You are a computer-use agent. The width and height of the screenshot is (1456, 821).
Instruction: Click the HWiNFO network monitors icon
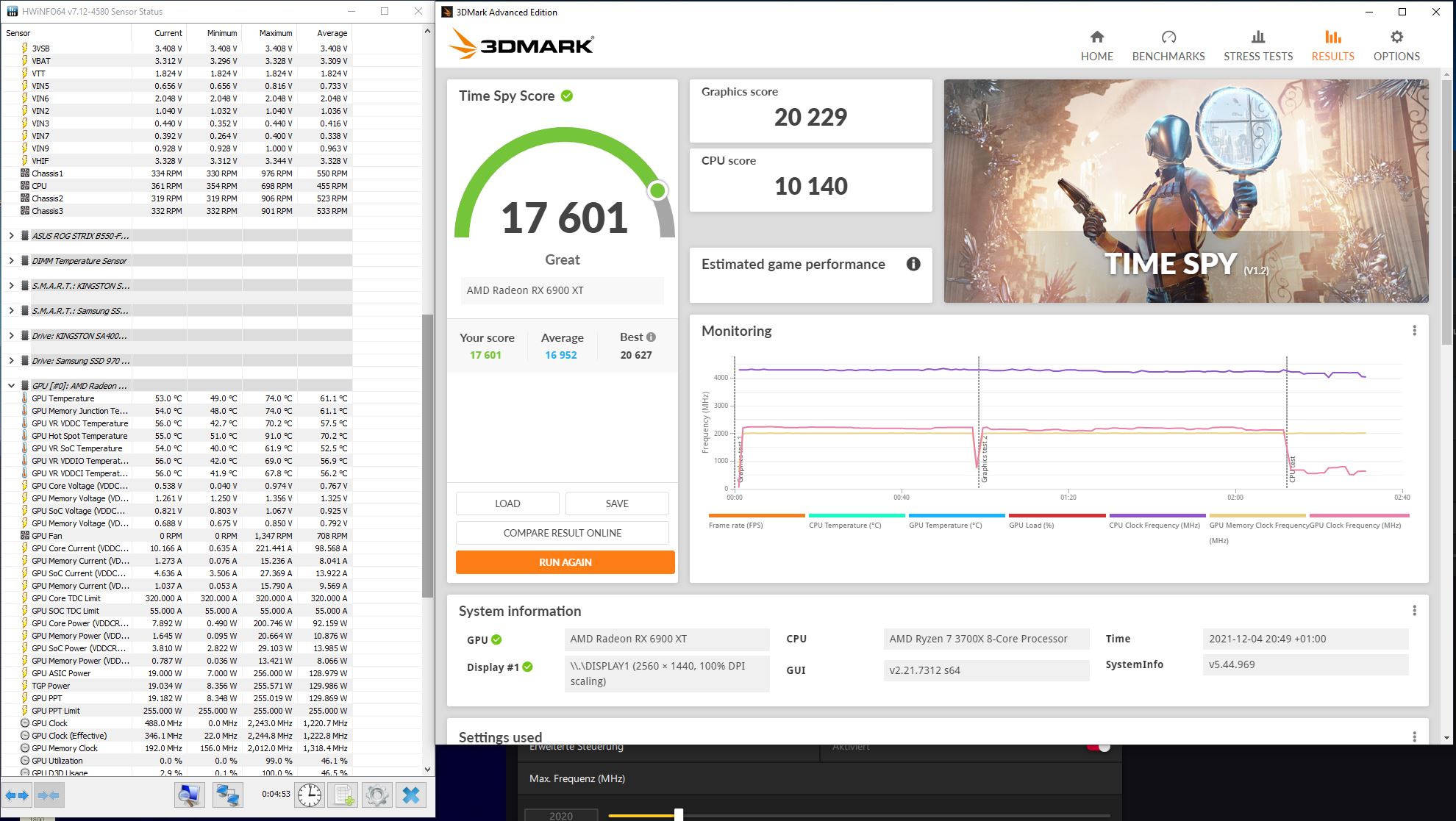click(228, 795)
